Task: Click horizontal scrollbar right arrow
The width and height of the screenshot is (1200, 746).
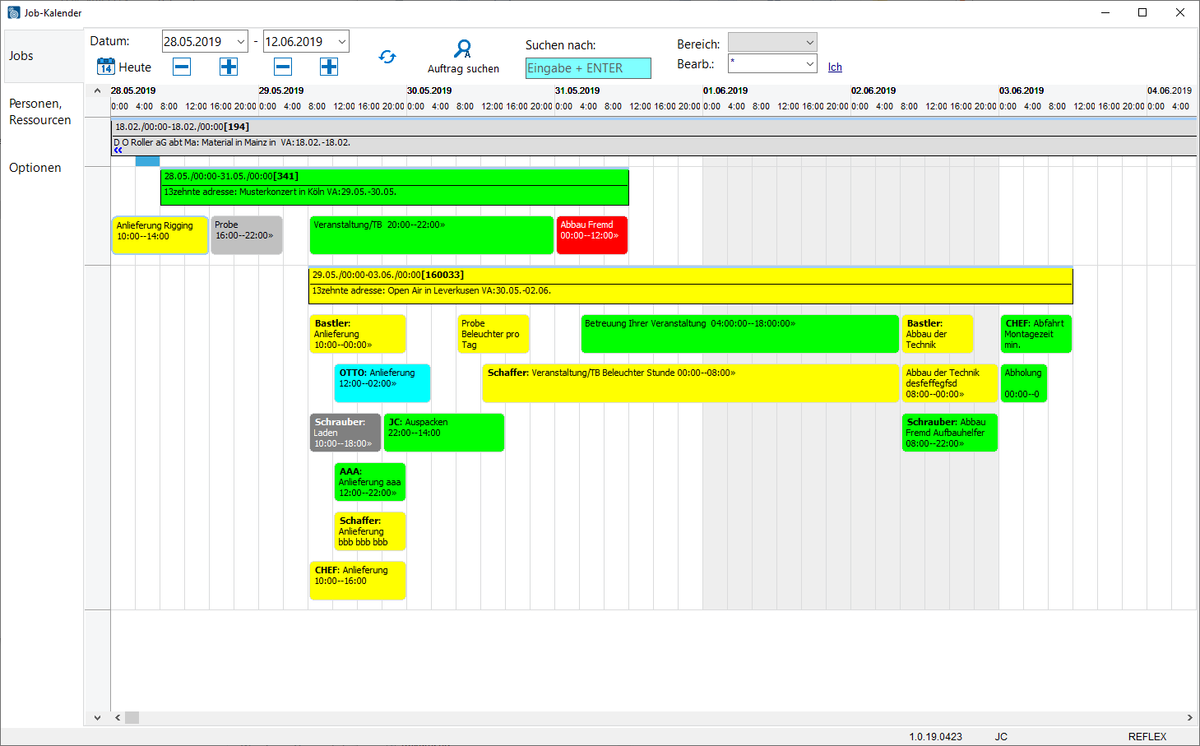Action: [1189, 718]
